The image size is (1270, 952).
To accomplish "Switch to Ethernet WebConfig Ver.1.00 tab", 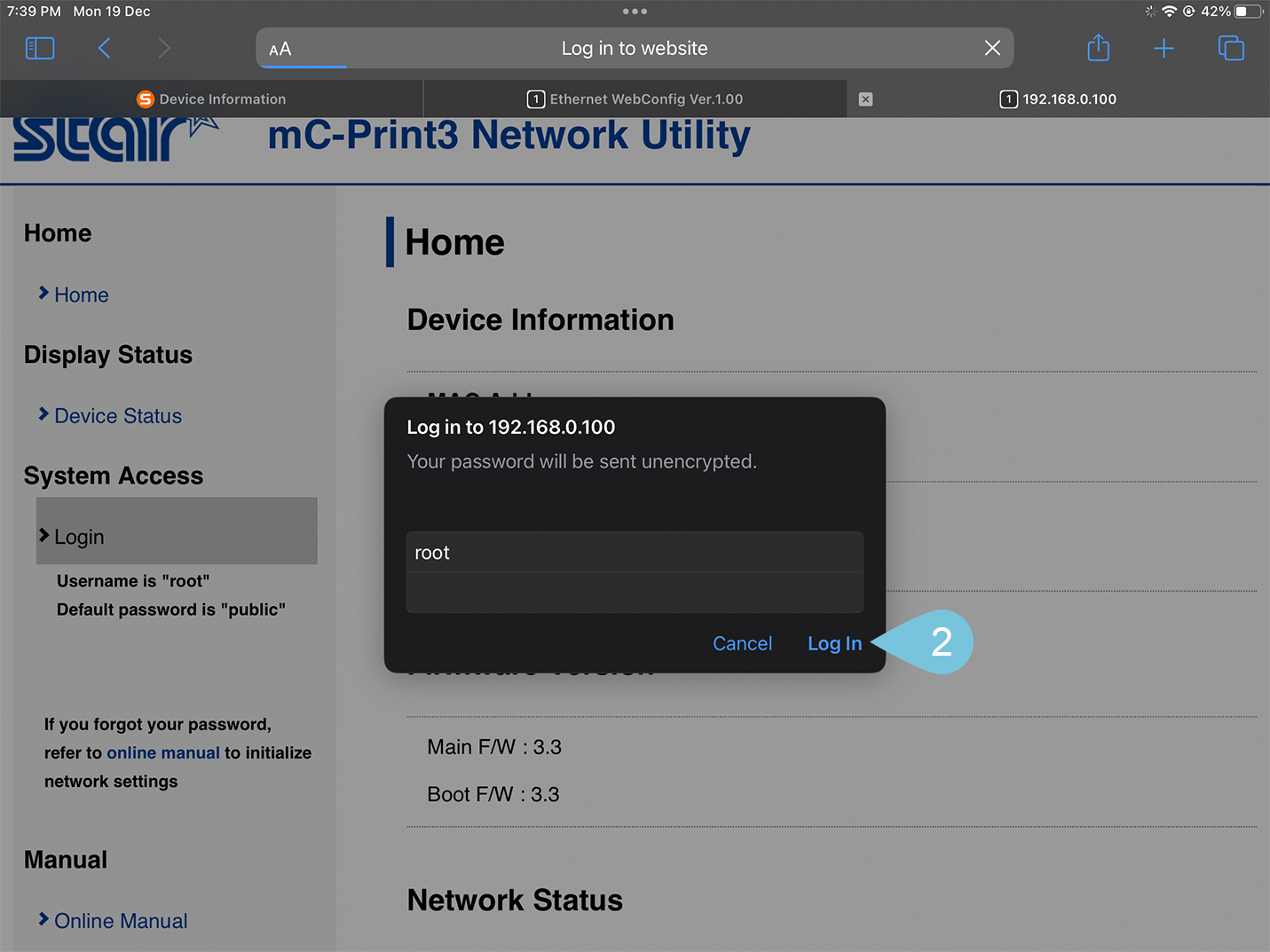I will click(x=635, y=99).
